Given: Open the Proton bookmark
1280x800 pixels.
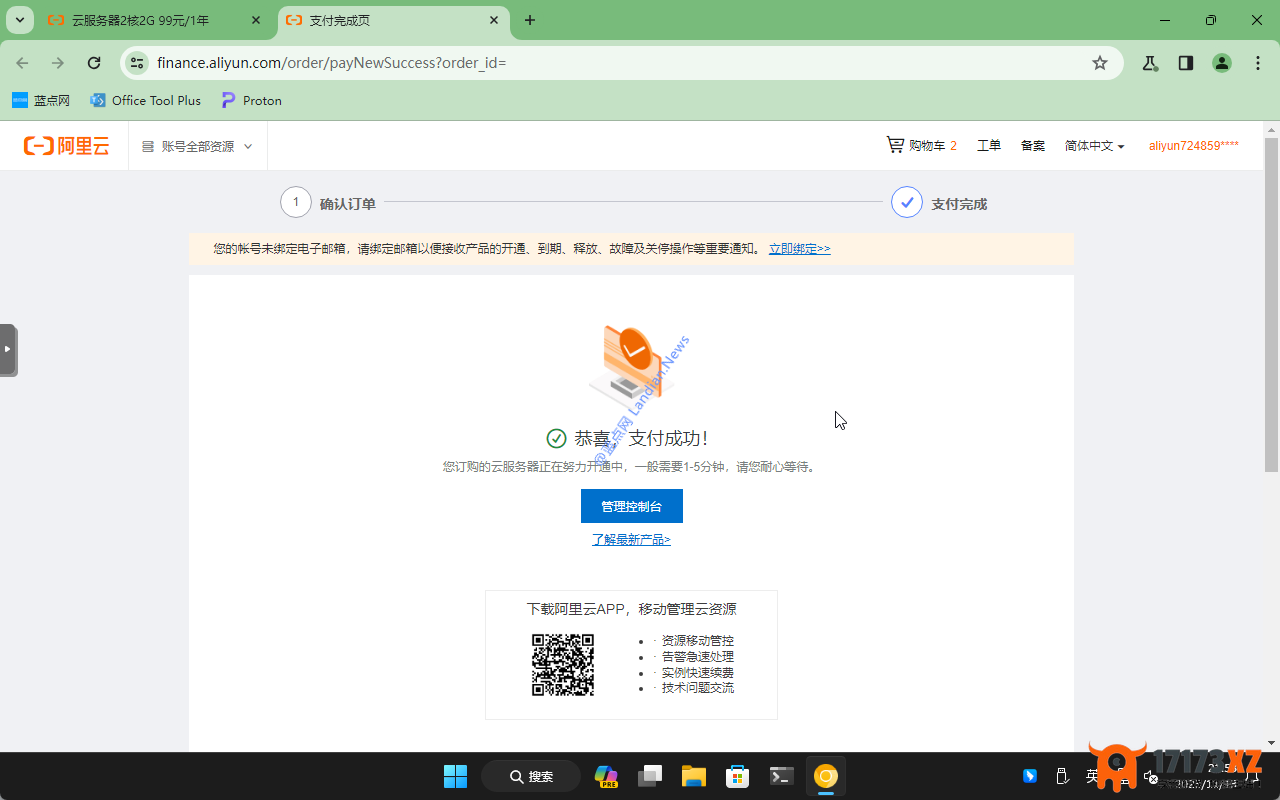Looking at the screenshot, I should click(252, 100).
